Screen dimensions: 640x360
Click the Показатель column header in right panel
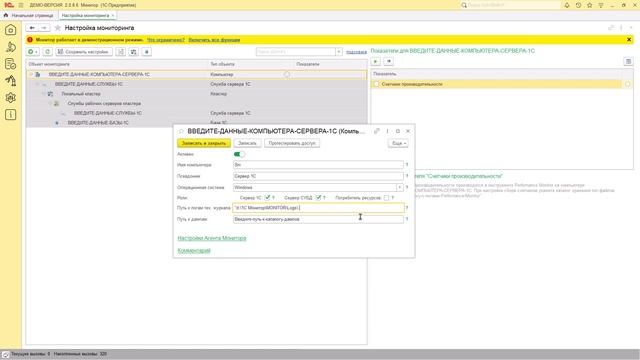coord(496,74)
